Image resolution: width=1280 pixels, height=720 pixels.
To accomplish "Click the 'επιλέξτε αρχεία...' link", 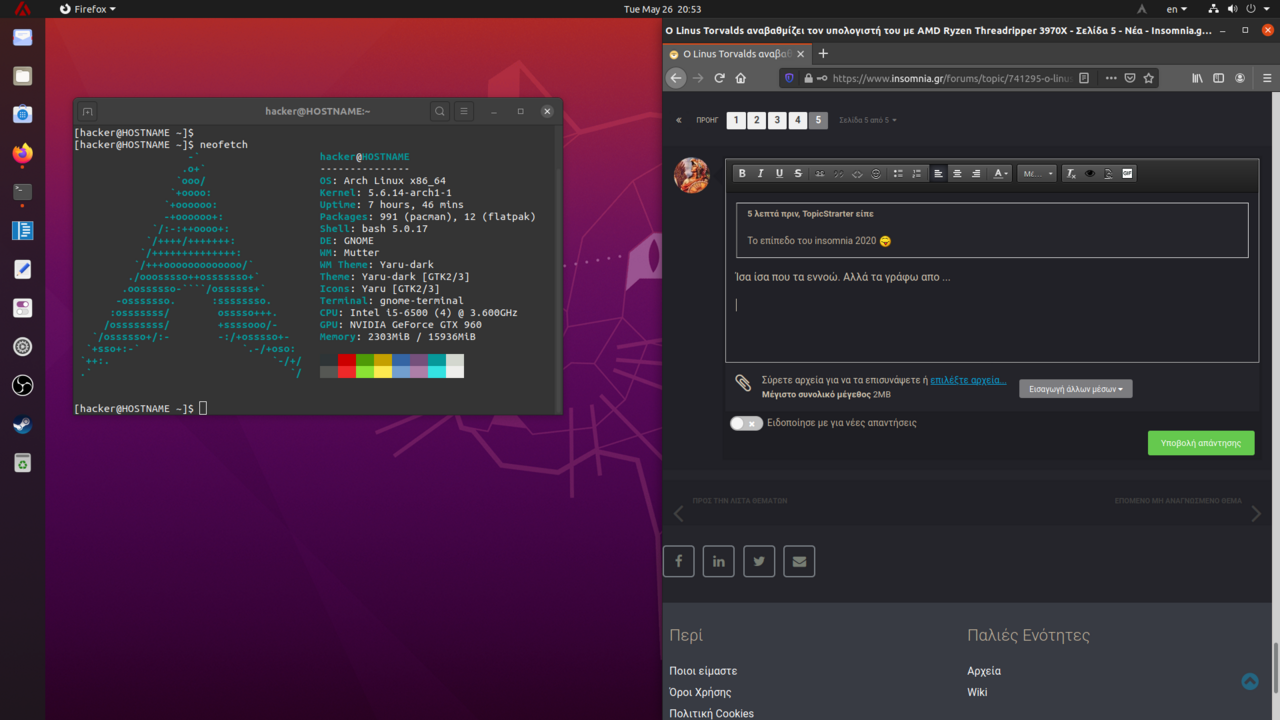I will coord(968,380).
